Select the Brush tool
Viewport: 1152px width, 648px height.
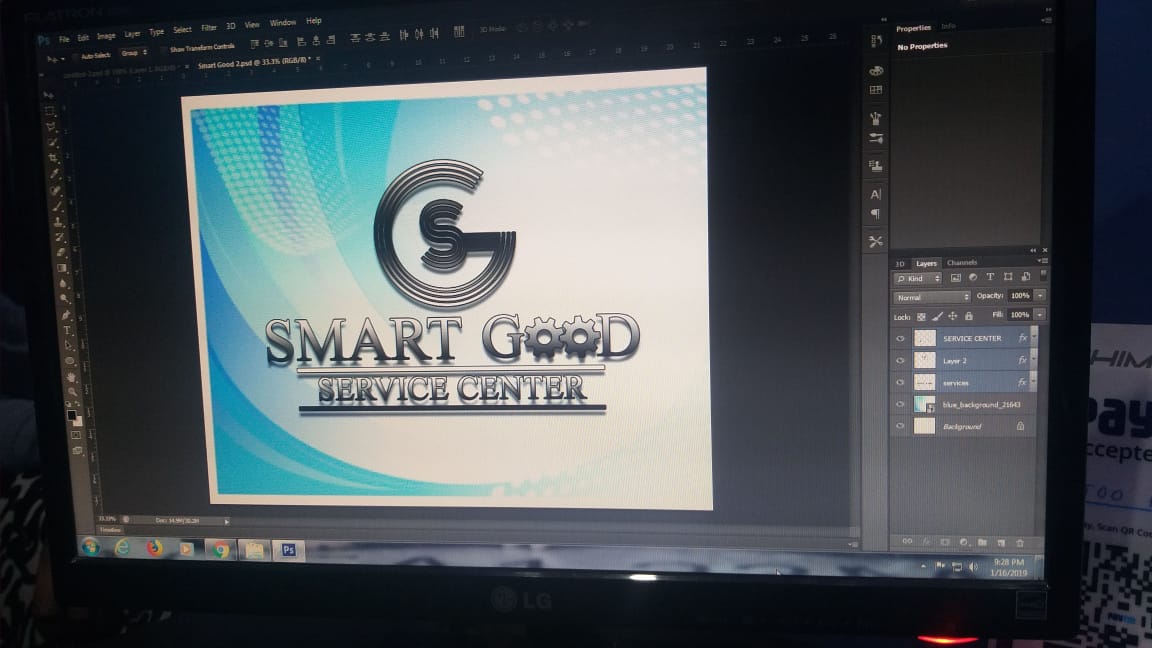click(57, 205)
